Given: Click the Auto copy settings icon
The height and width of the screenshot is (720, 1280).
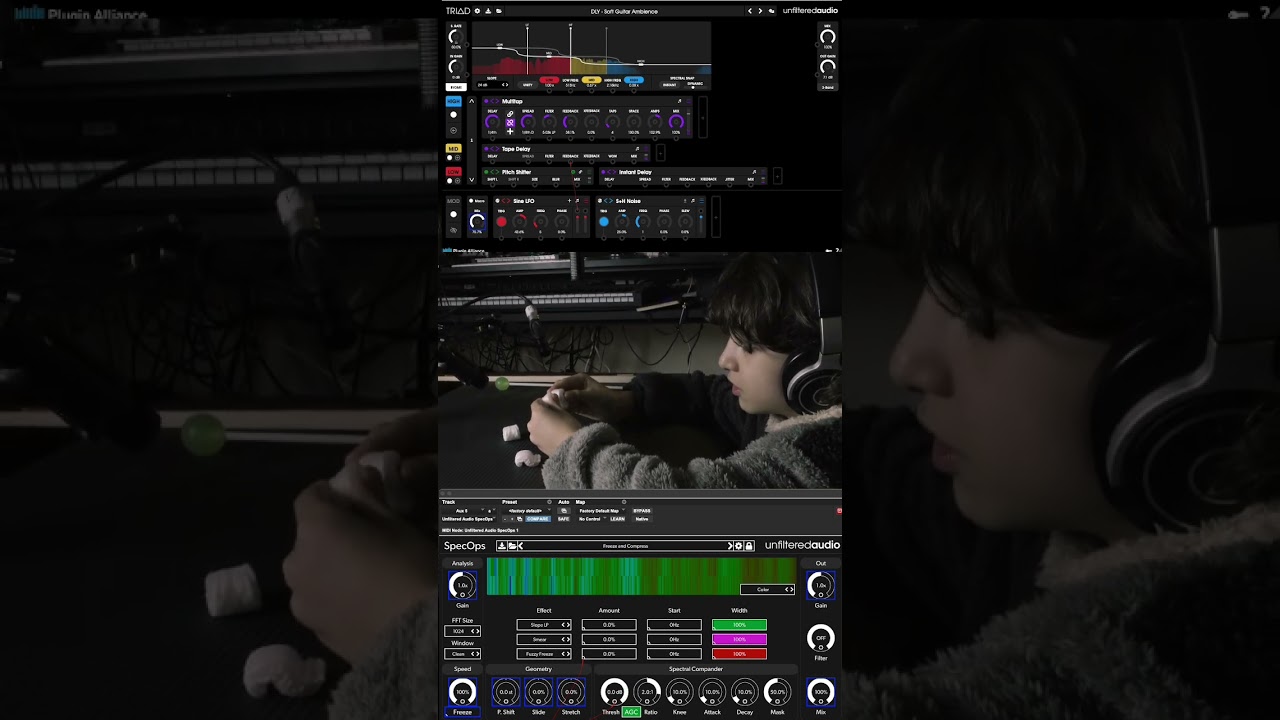Looking at the screenshot, I should (x=564, y=511).
